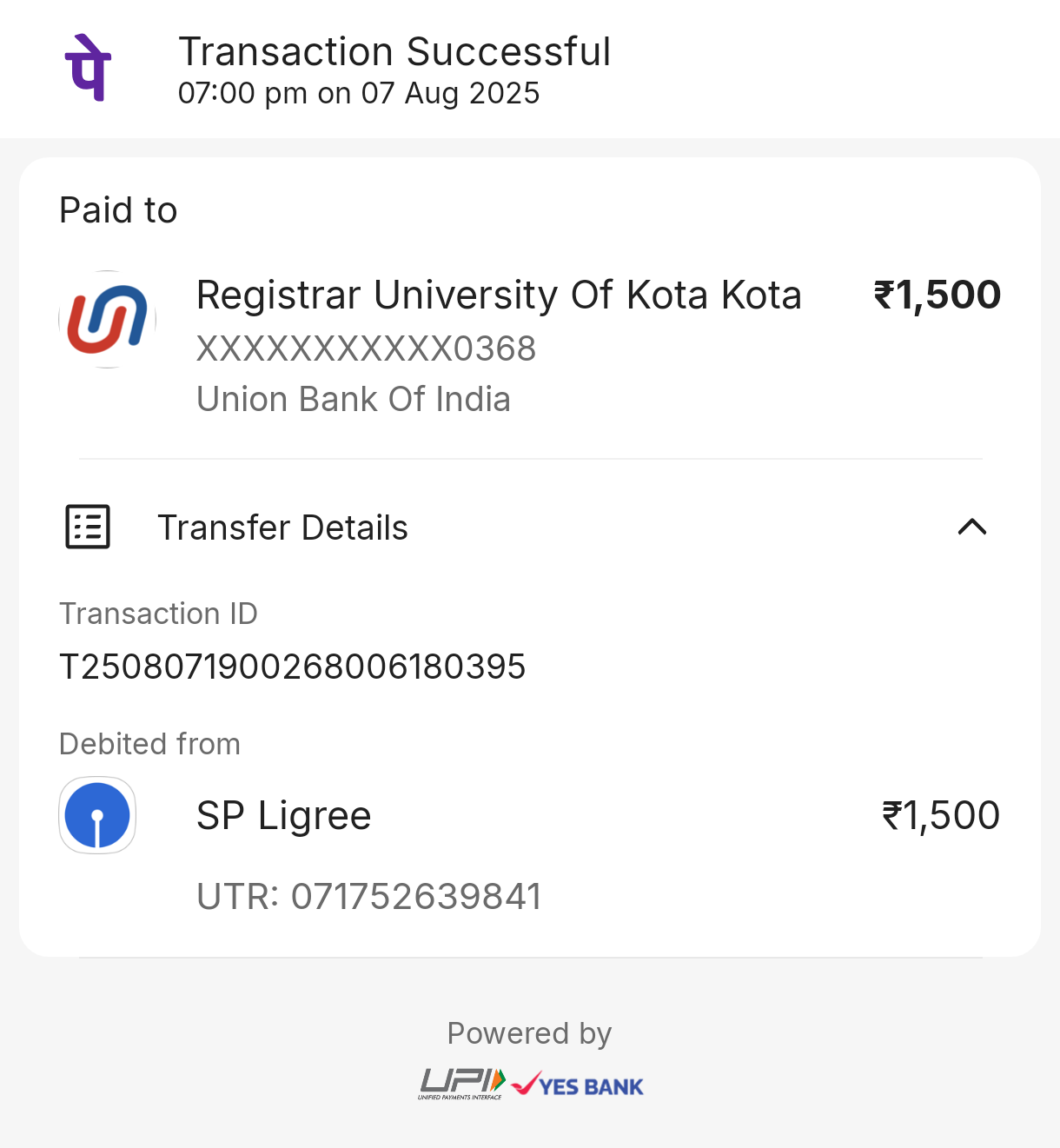Viewport: 1060px width, 1148px height.
Task: Click the Transfer Details list icon
Action: (x=88, y=527)
